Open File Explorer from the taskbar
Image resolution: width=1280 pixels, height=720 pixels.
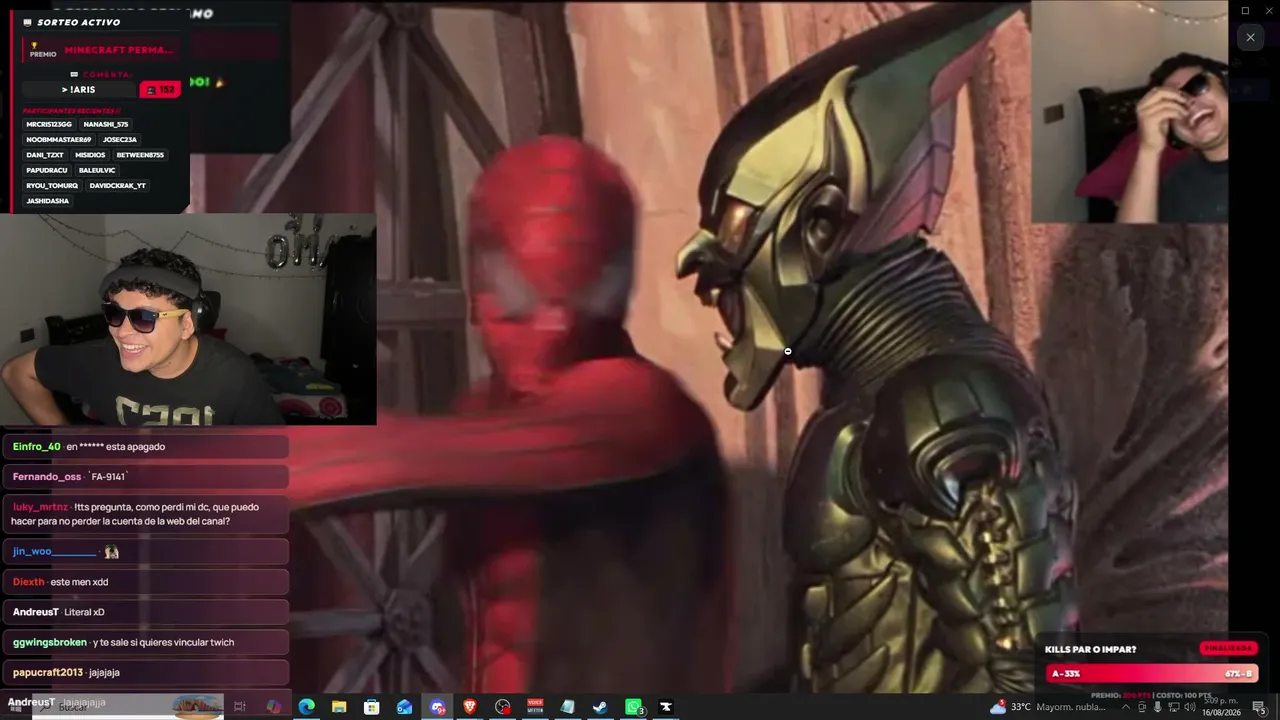pos(339,707)
